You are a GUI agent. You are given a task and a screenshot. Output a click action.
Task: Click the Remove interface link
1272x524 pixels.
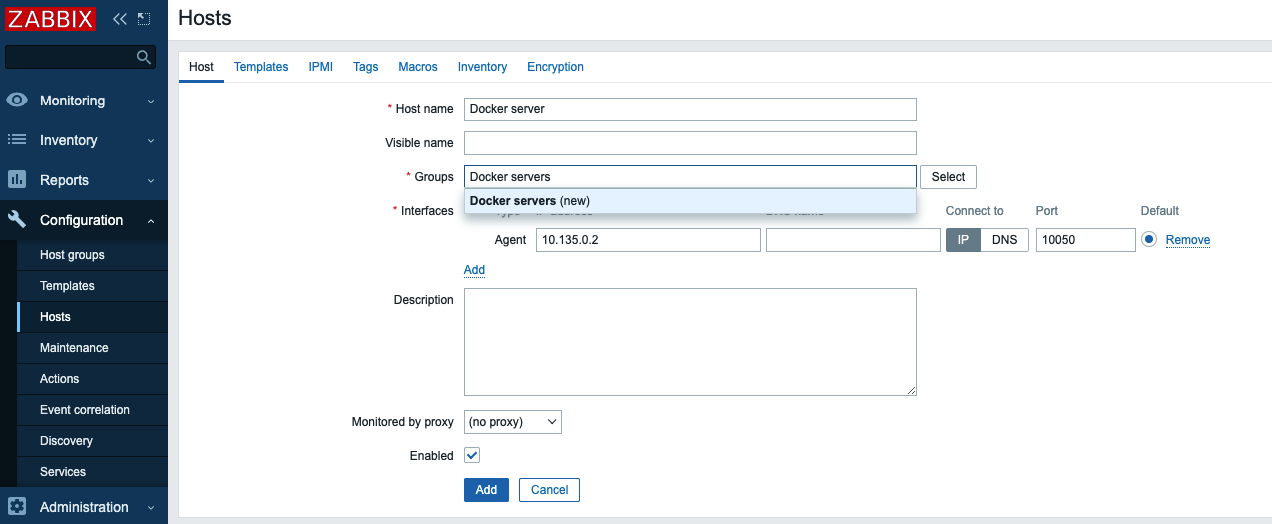coord(1188,240)
